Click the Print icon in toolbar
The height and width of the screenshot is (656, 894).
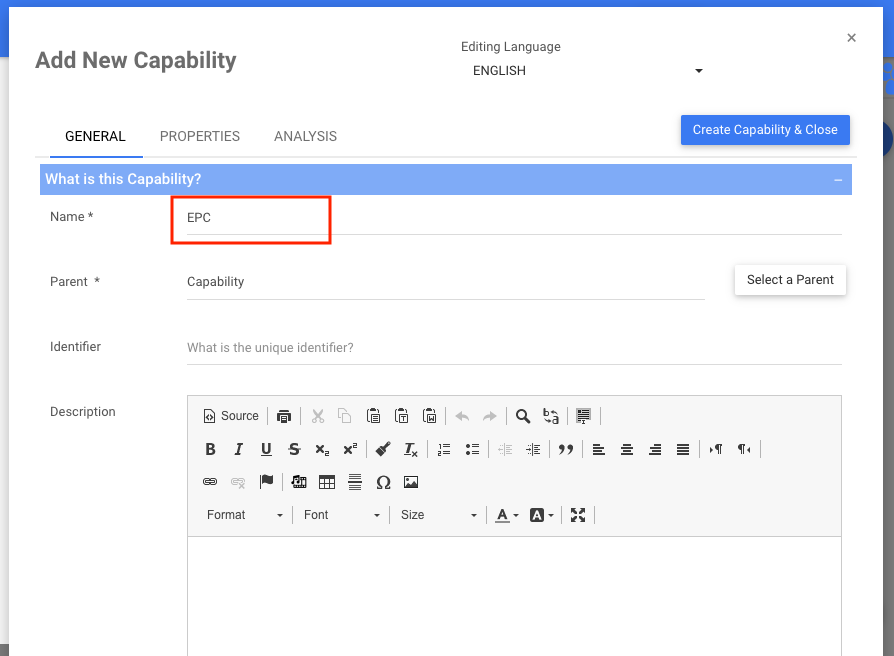(x=284, y=416)
